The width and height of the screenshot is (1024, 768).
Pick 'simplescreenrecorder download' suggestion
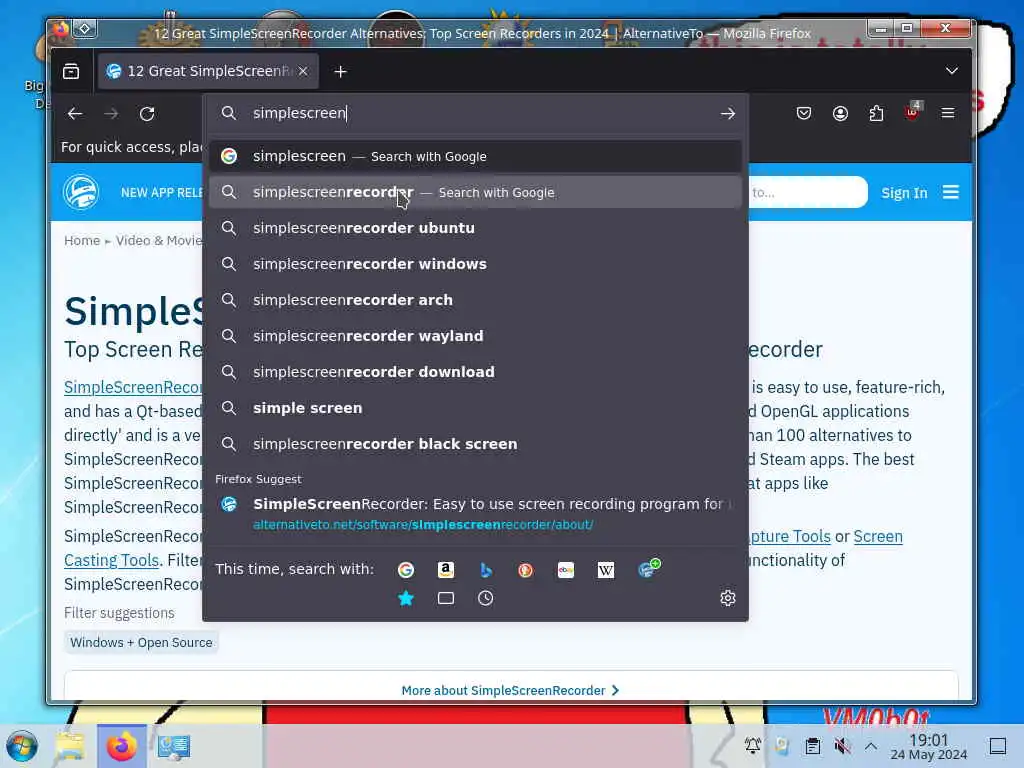point(475,372)
